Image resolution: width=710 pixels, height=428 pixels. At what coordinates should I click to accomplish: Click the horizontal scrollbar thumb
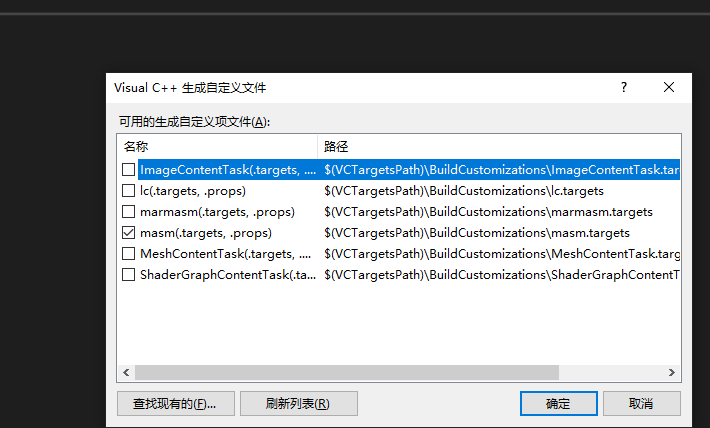(347, 372)
